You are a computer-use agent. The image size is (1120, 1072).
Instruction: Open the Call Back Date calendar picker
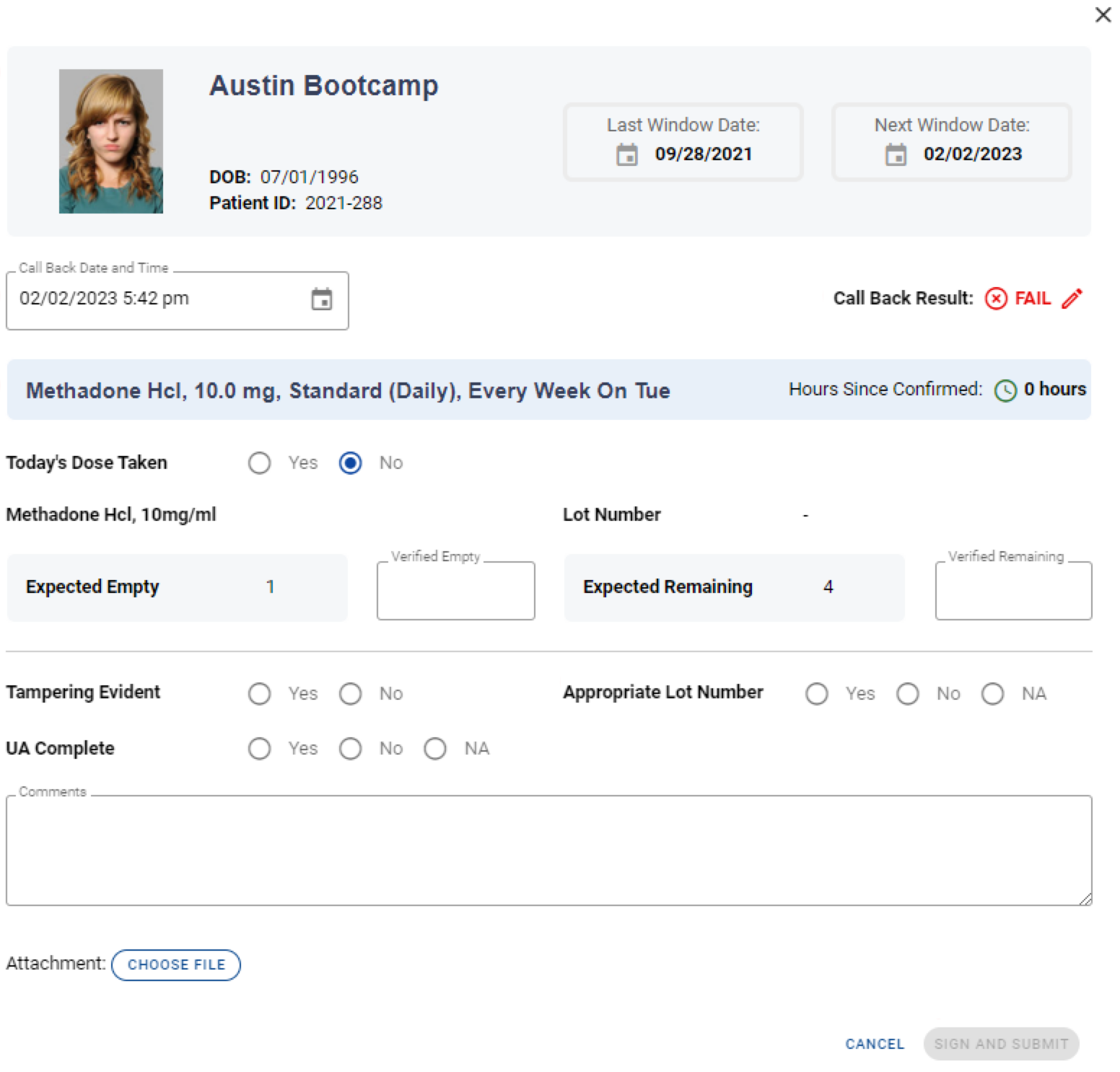321,299
